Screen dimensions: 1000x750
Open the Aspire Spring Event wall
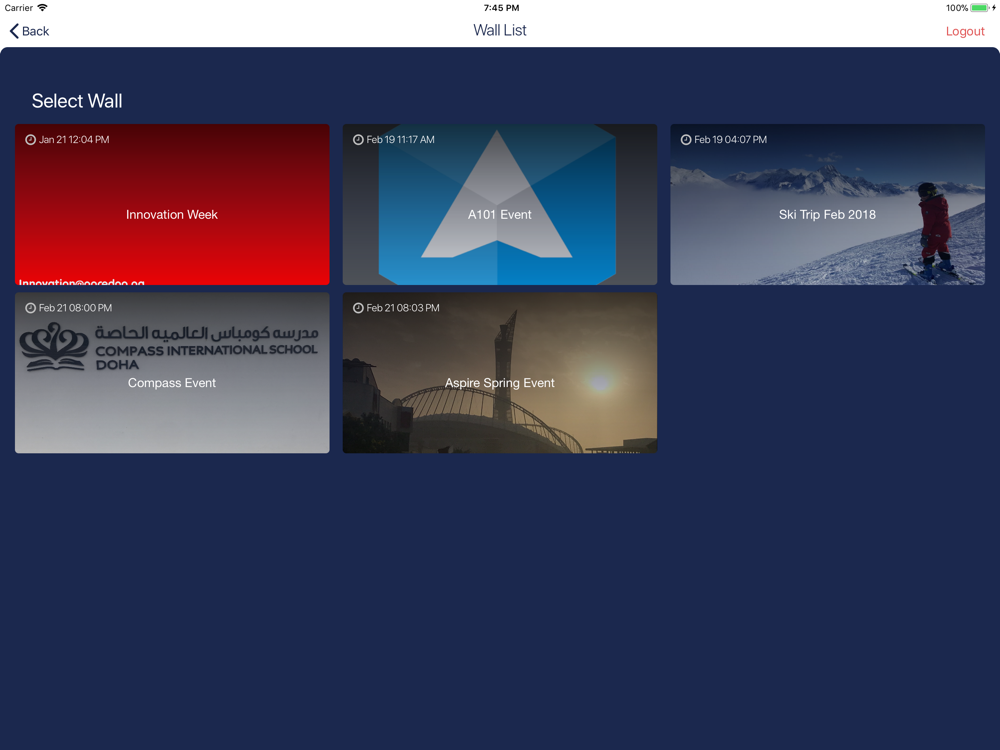pyautogui.click(x=499, y=372)
